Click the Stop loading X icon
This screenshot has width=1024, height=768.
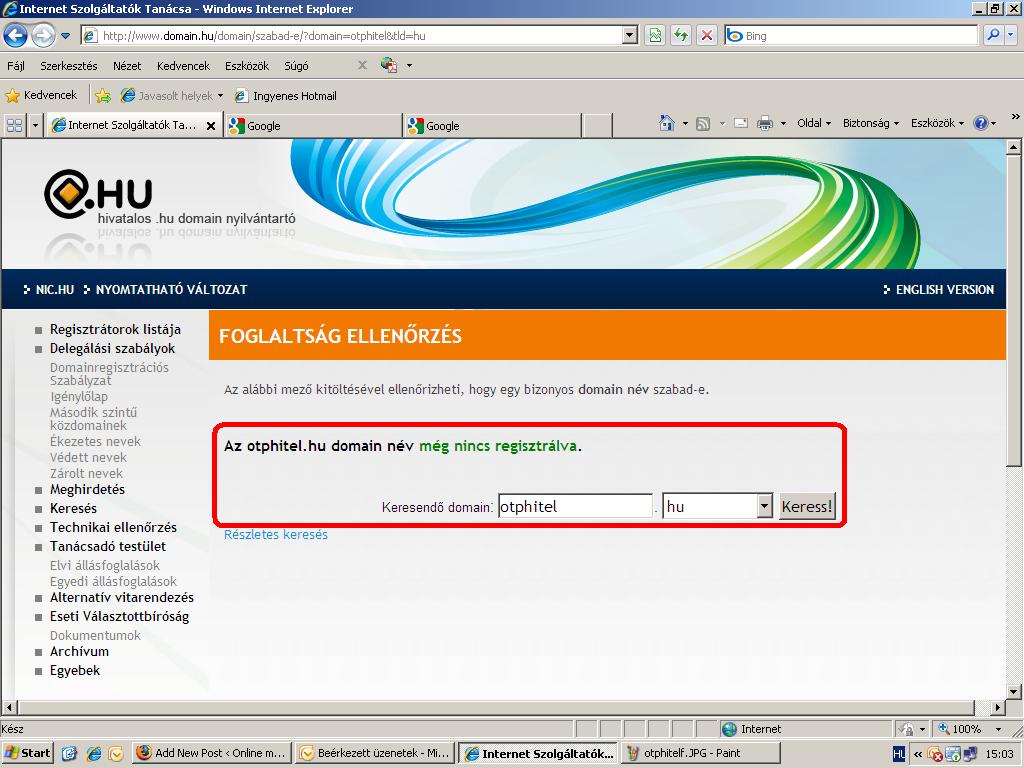pos(707,35)
